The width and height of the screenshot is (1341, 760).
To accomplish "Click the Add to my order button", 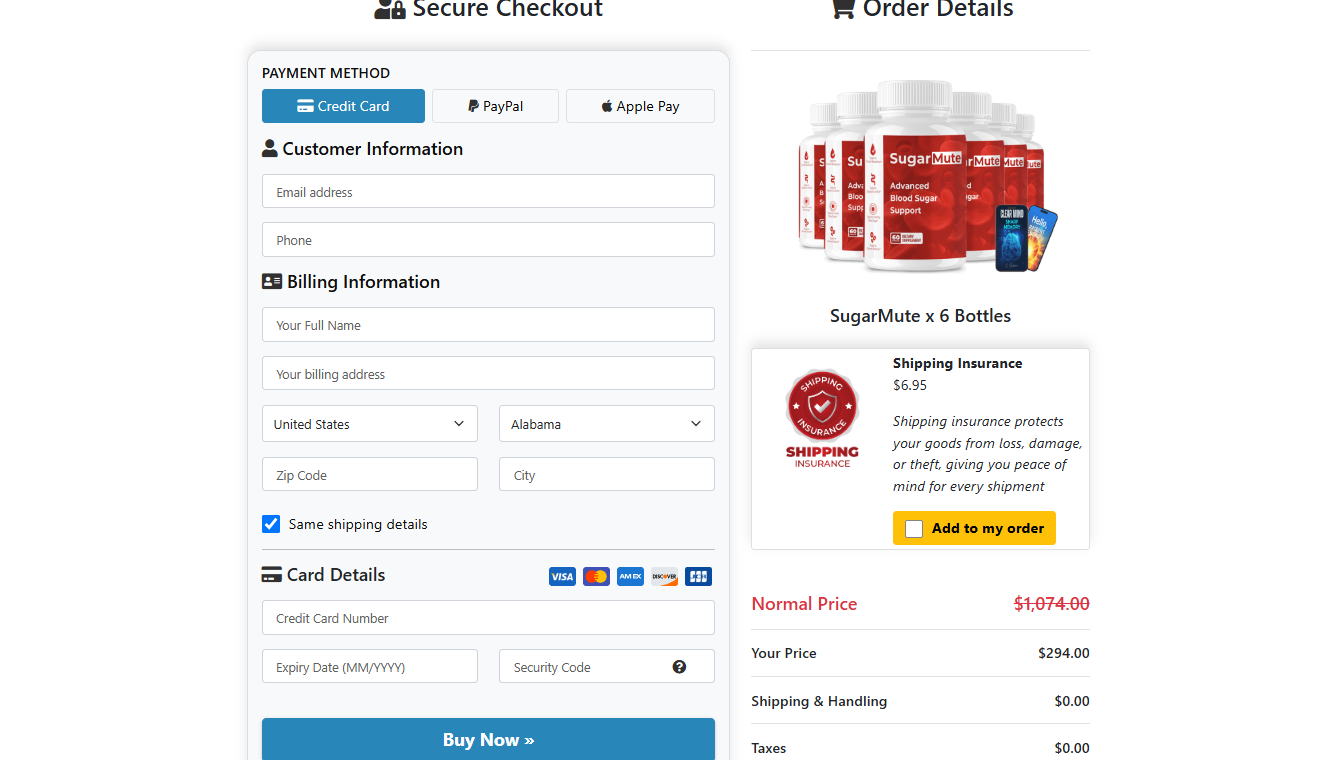I will pos(974,528).
